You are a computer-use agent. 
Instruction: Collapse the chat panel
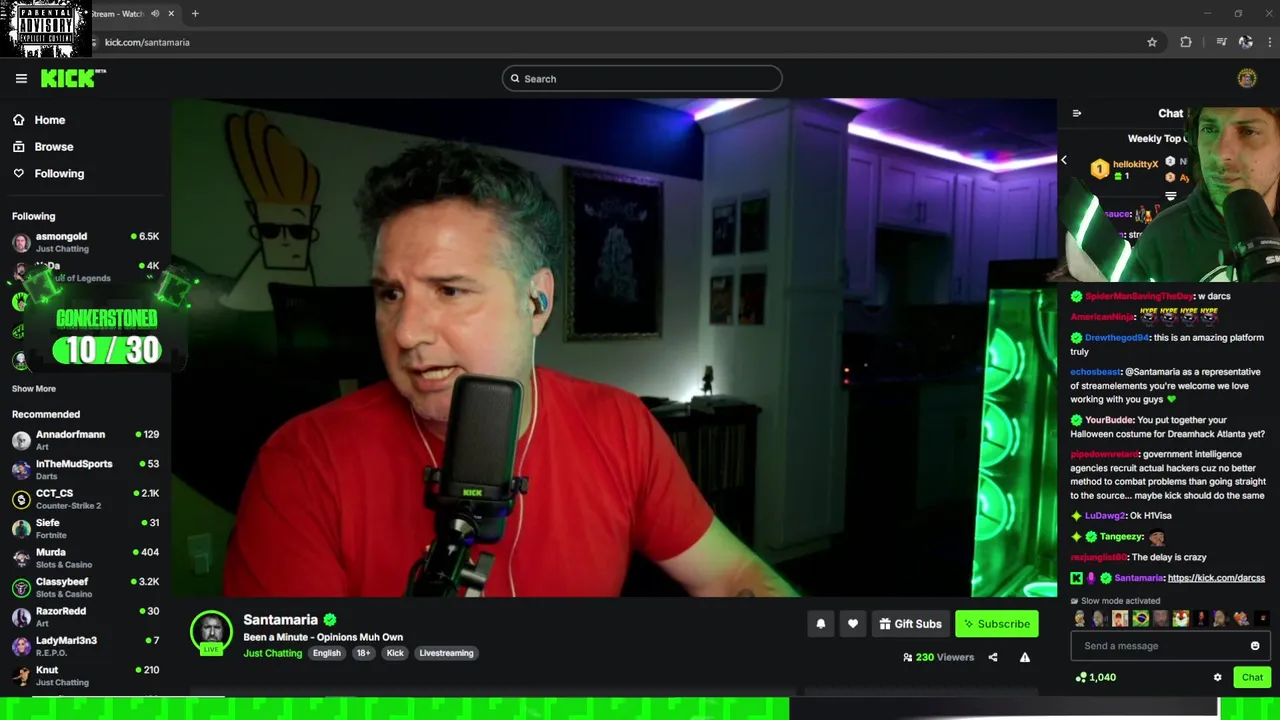tap(1077, 113)
